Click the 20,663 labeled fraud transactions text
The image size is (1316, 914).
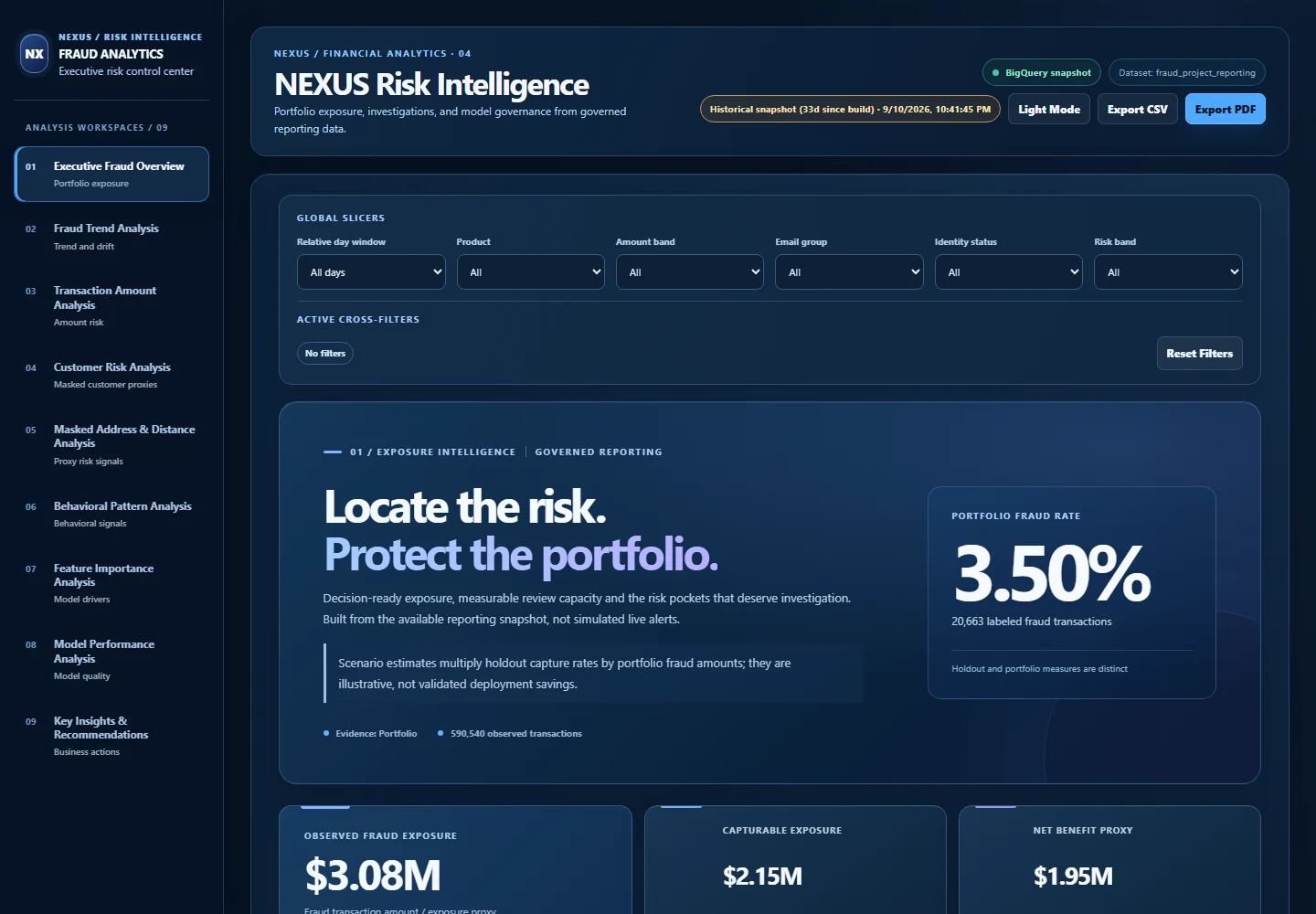pos(1032,622)
